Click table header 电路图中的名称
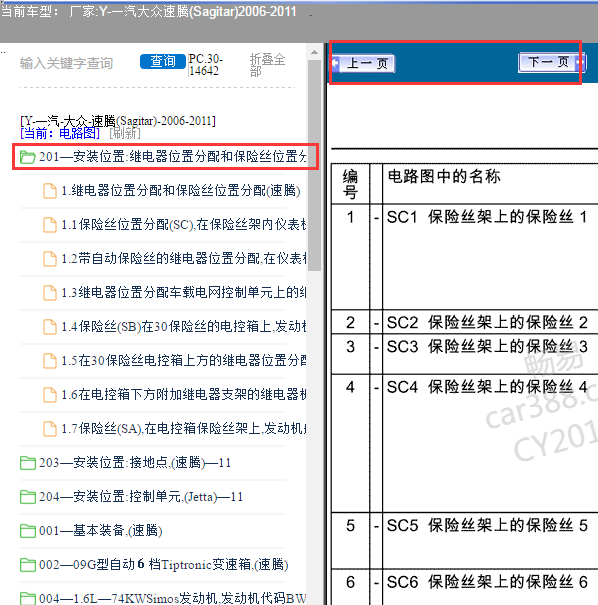The height and width of the screenshot is (605, 598). (x=444, y=176)
